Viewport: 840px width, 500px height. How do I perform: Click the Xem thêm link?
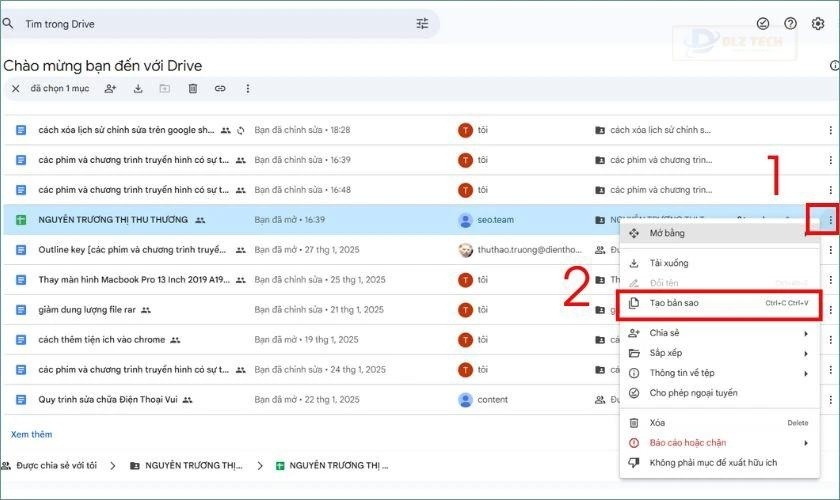pyautogui.click(x=32, y=435)
